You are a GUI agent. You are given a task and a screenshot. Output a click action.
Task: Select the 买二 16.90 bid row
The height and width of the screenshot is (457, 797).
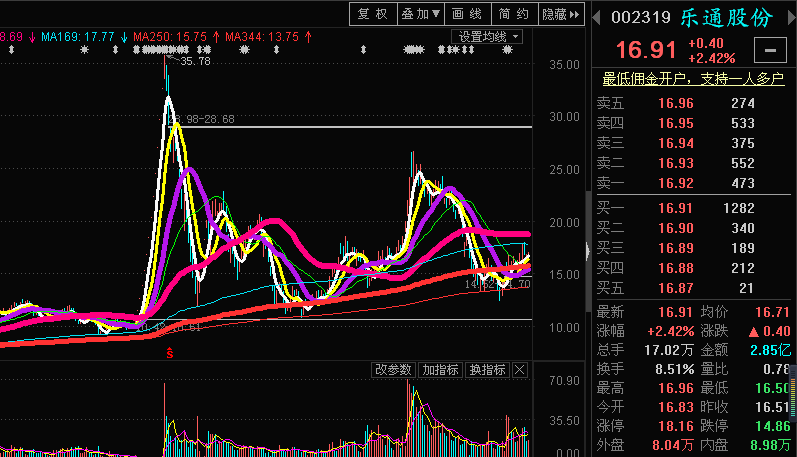click(694, 228)
